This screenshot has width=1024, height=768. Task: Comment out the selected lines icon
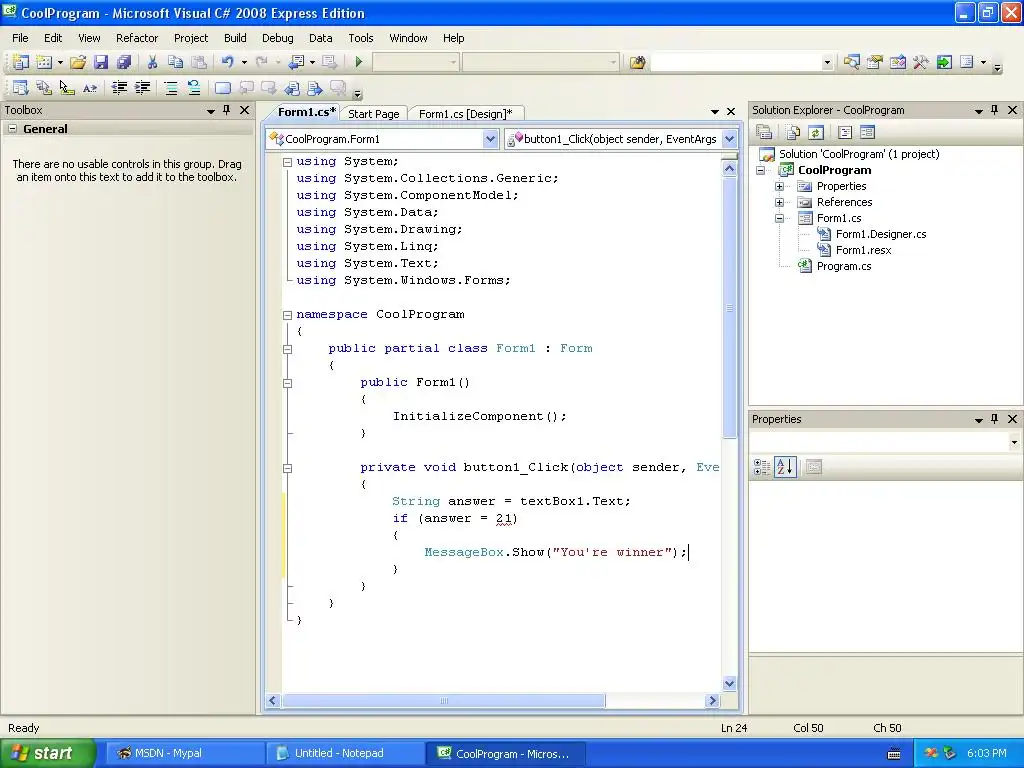pos(170,88)
